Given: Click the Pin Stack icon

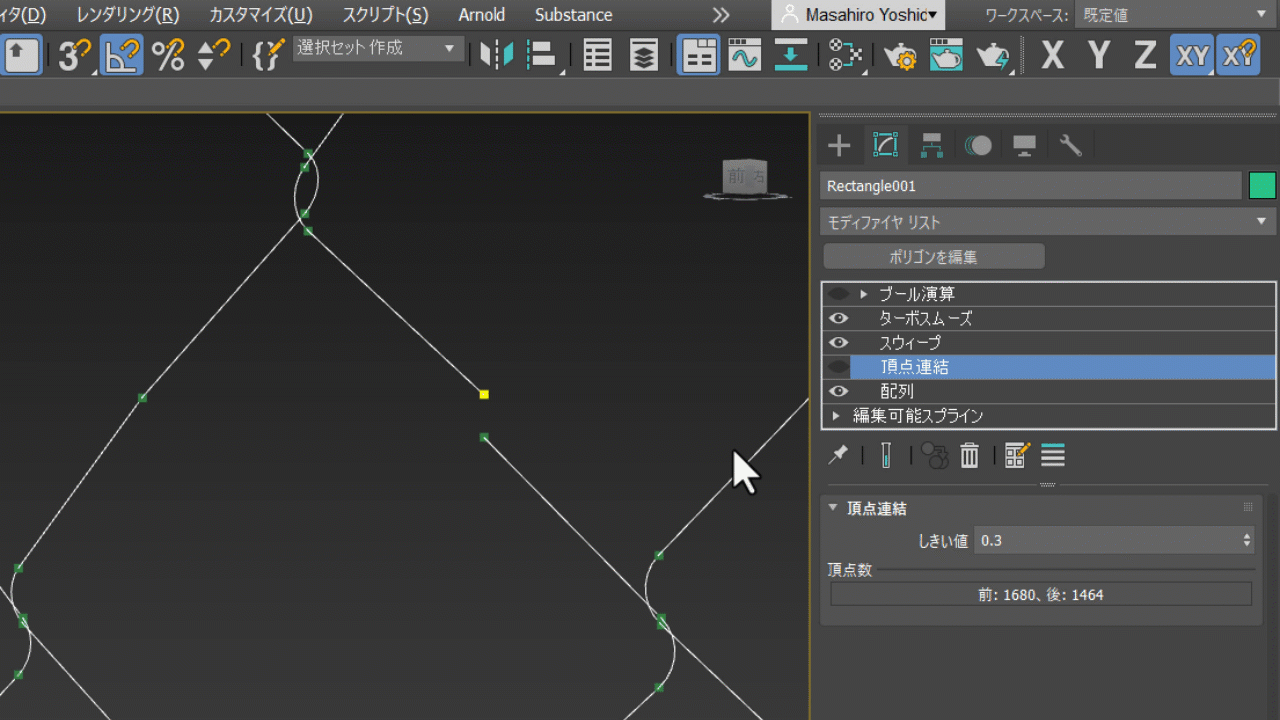Looking at the screenshot, I should (838, 456).
